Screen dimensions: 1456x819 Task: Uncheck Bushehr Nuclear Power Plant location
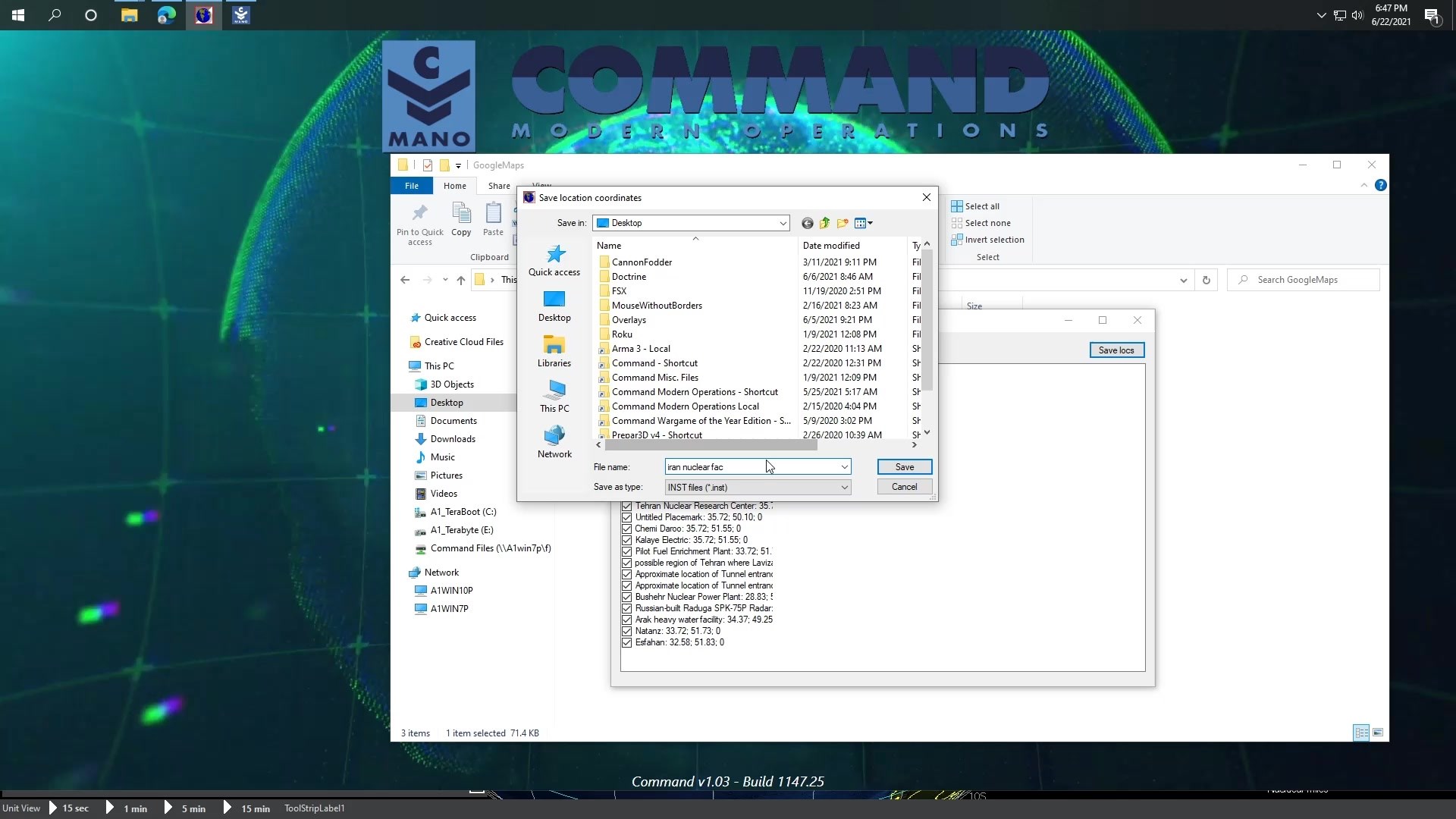pyautogui.click(x=626, y=597)
